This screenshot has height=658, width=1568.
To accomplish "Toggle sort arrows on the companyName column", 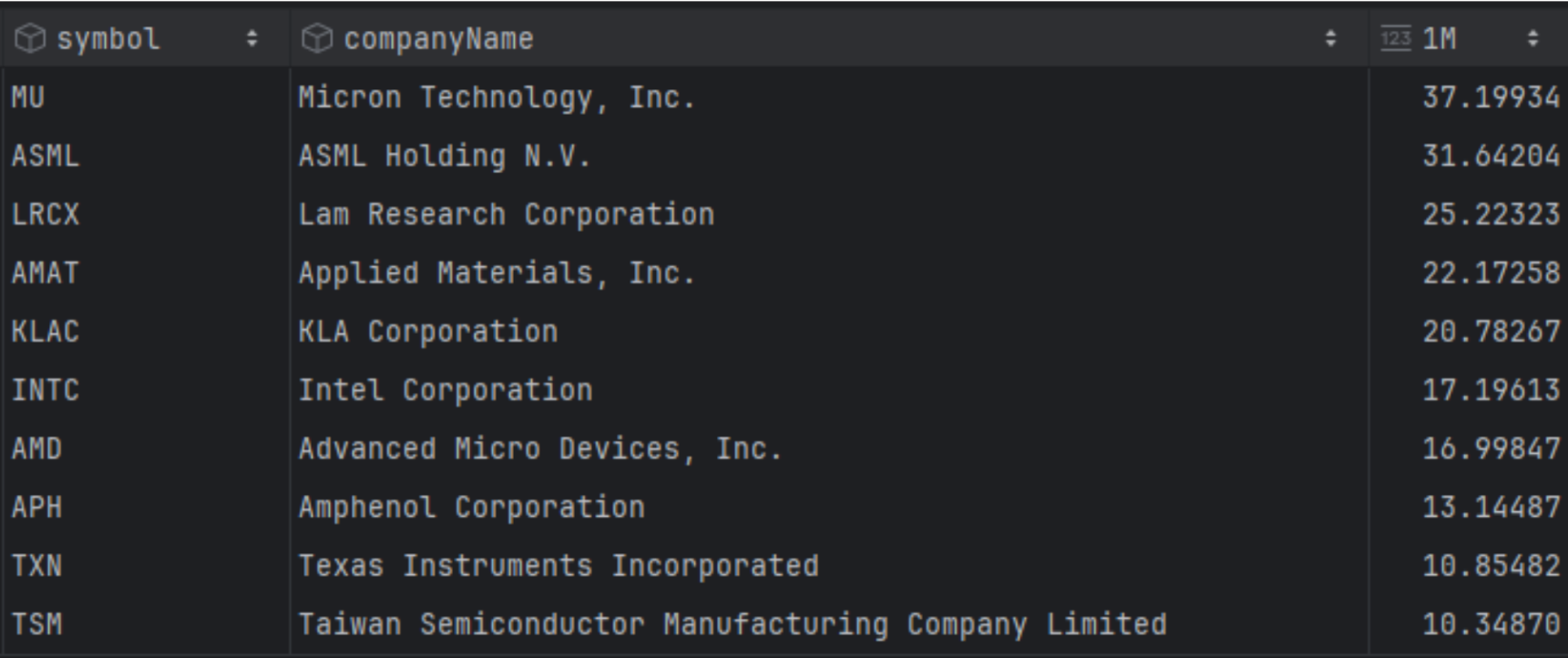I will 1330,39.
